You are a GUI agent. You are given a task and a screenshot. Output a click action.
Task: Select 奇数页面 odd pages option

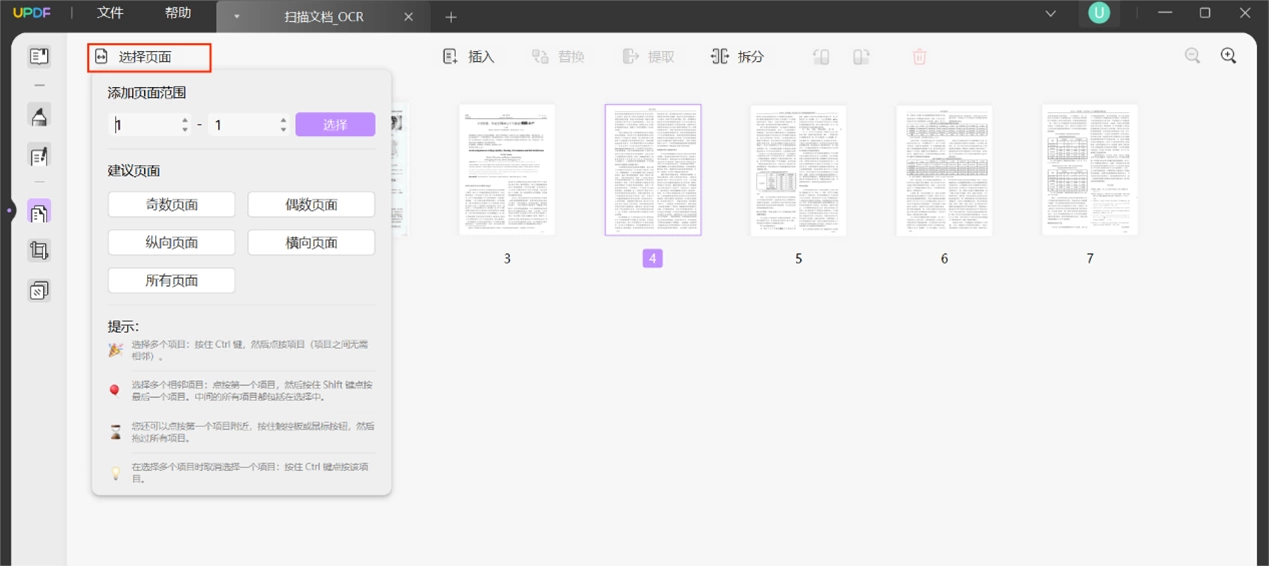[x=172, y=204]
